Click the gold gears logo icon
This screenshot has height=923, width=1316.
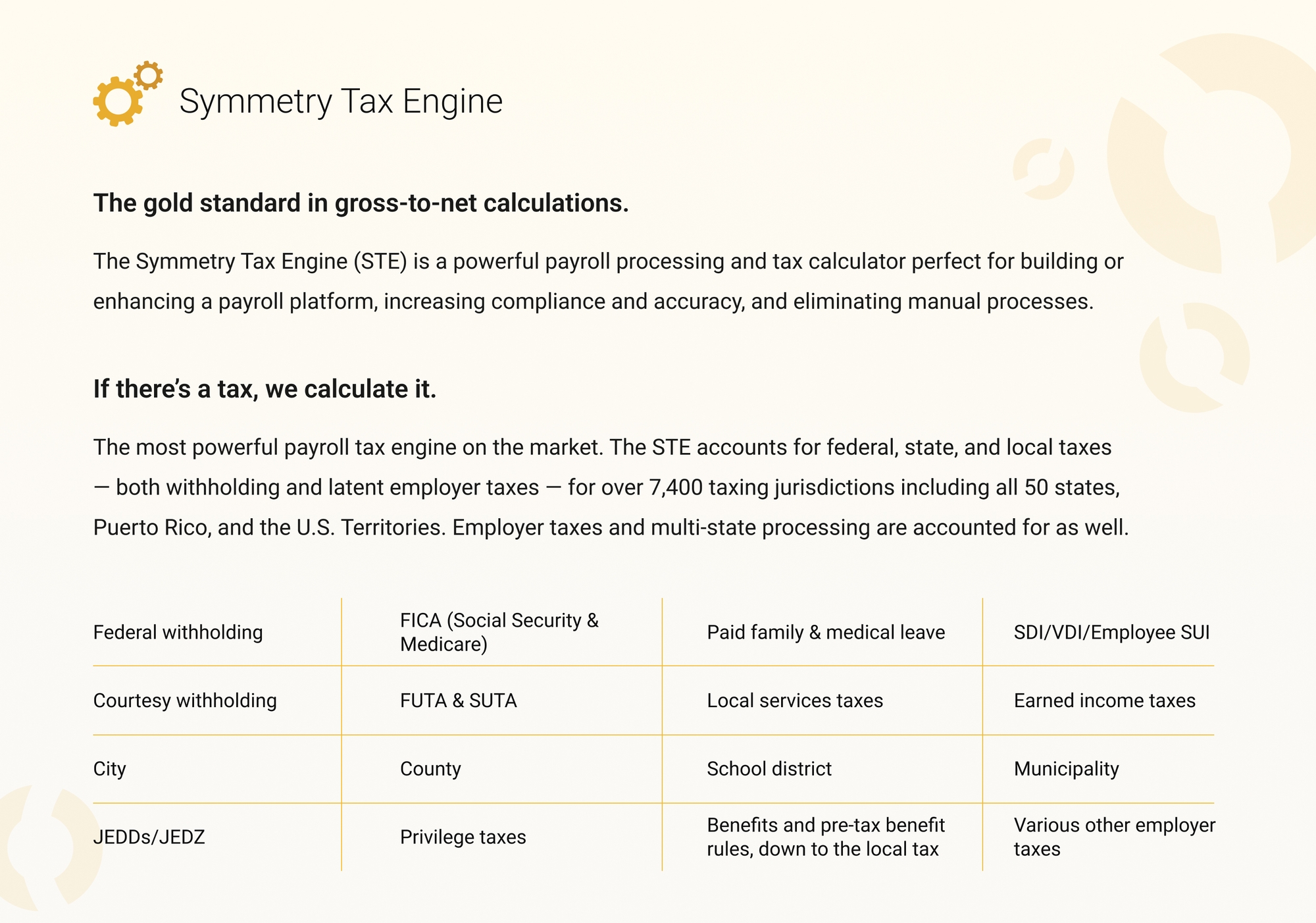tap(128, 93)
